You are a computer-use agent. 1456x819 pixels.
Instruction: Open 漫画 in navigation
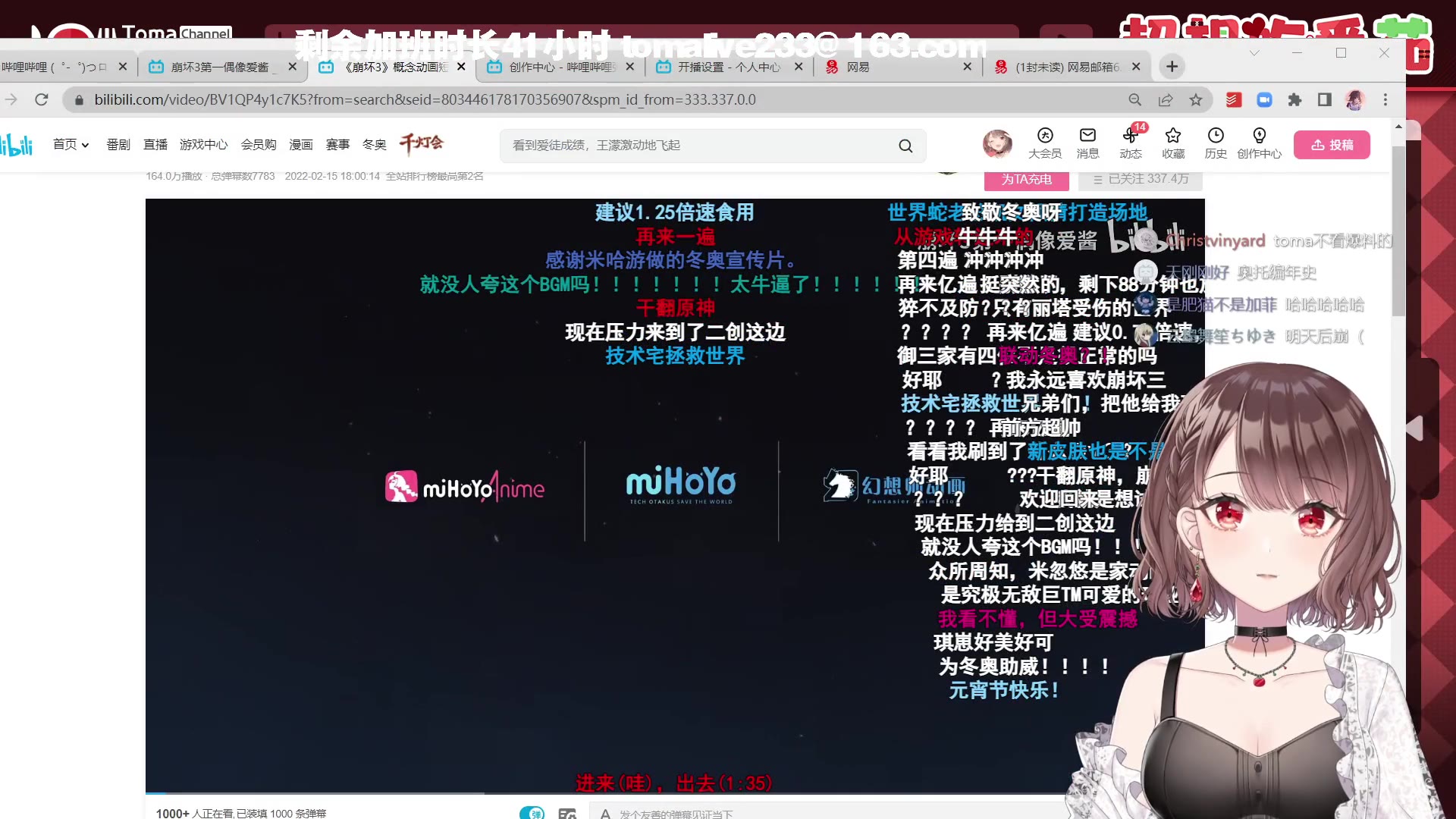point(301,144)
